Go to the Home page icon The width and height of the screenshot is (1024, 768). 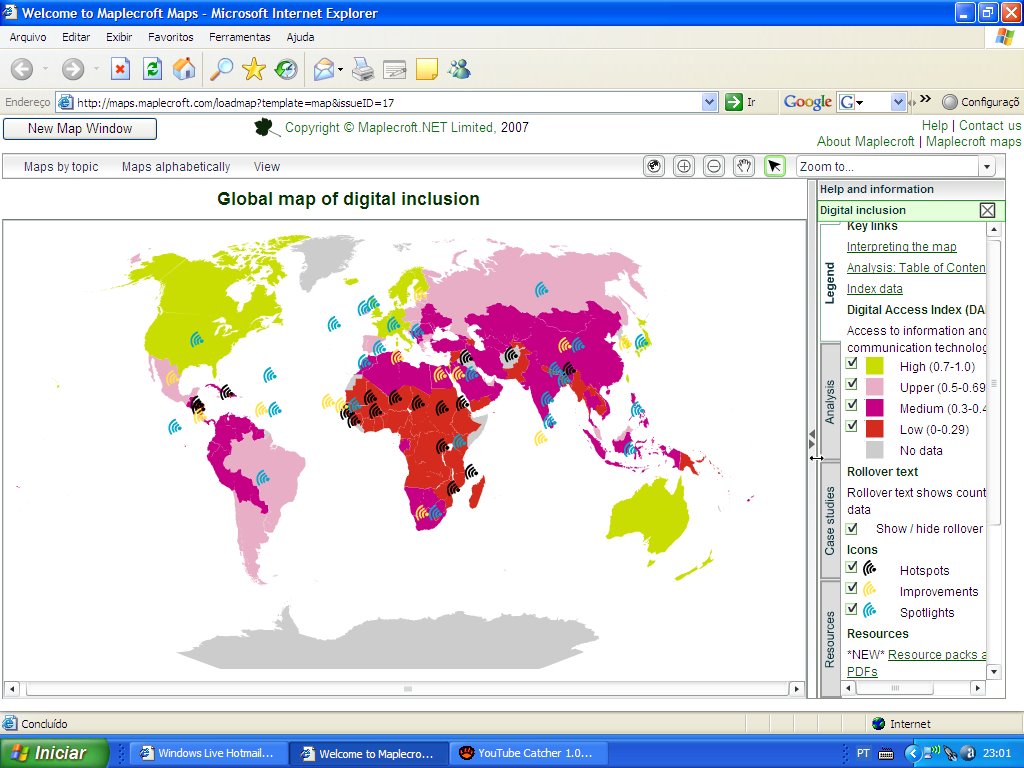184,69
